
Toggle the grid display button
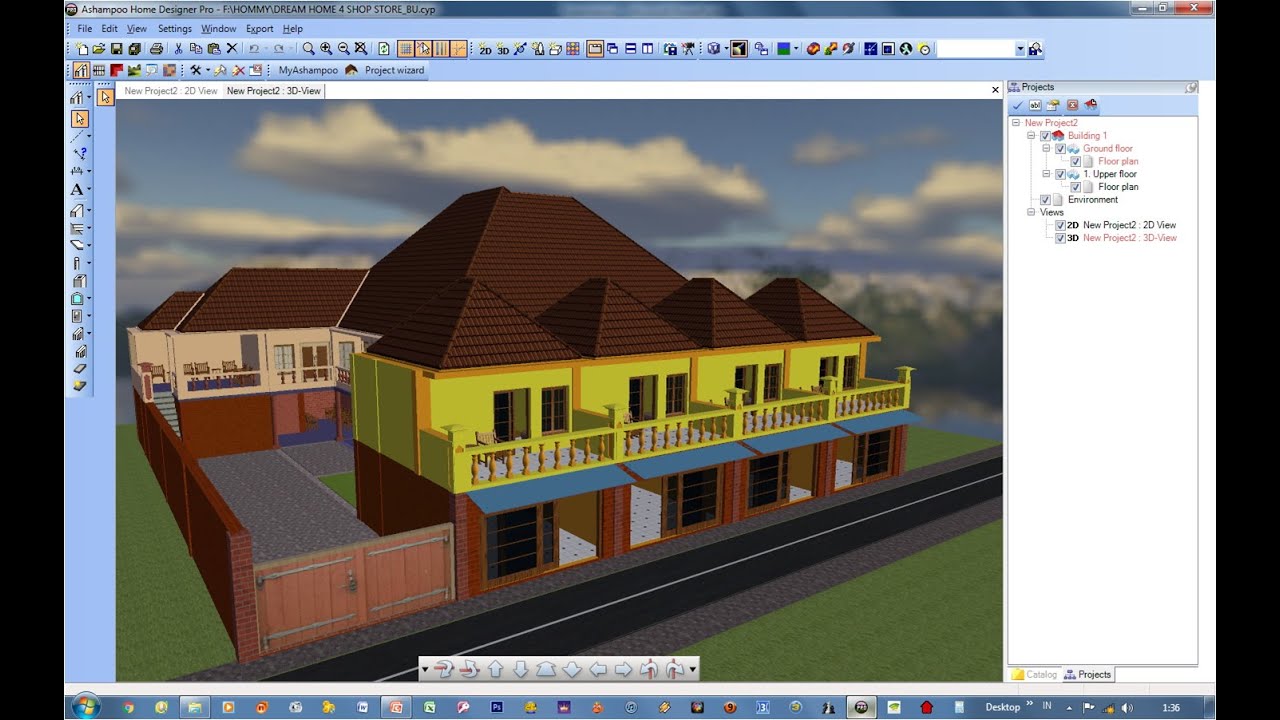[x=405, y=48]
